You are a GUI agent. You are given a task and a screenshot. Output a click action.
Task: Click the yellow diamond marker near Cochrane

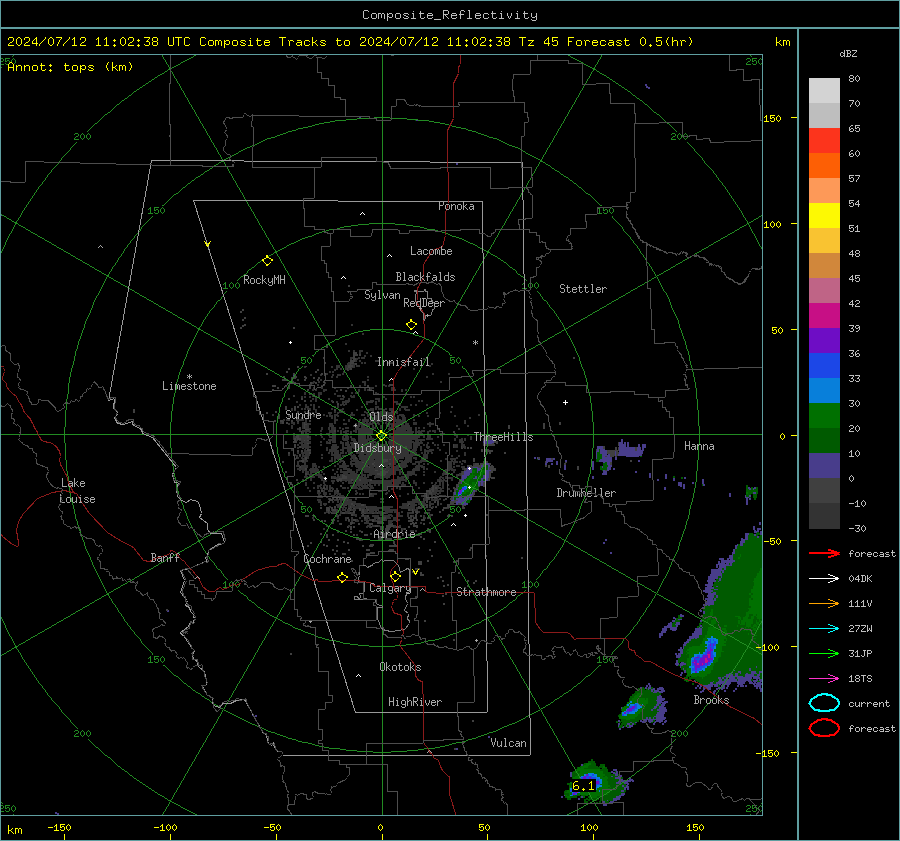[343, 578]
